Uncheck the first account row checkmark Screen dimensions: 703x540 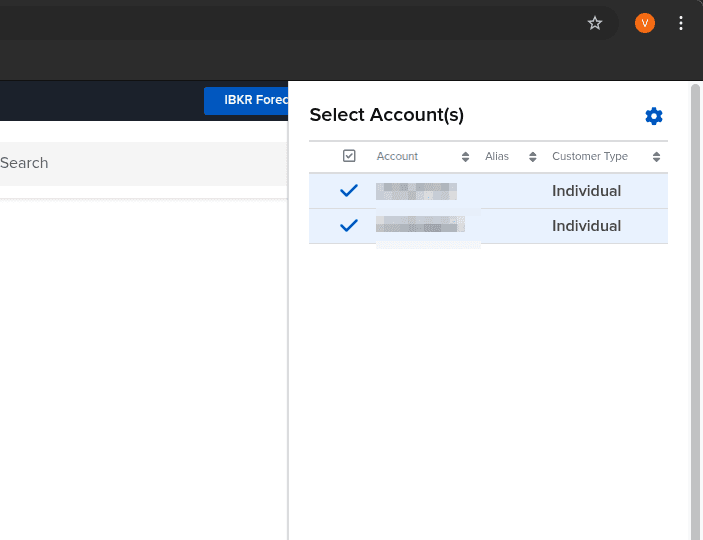(349, 191)
